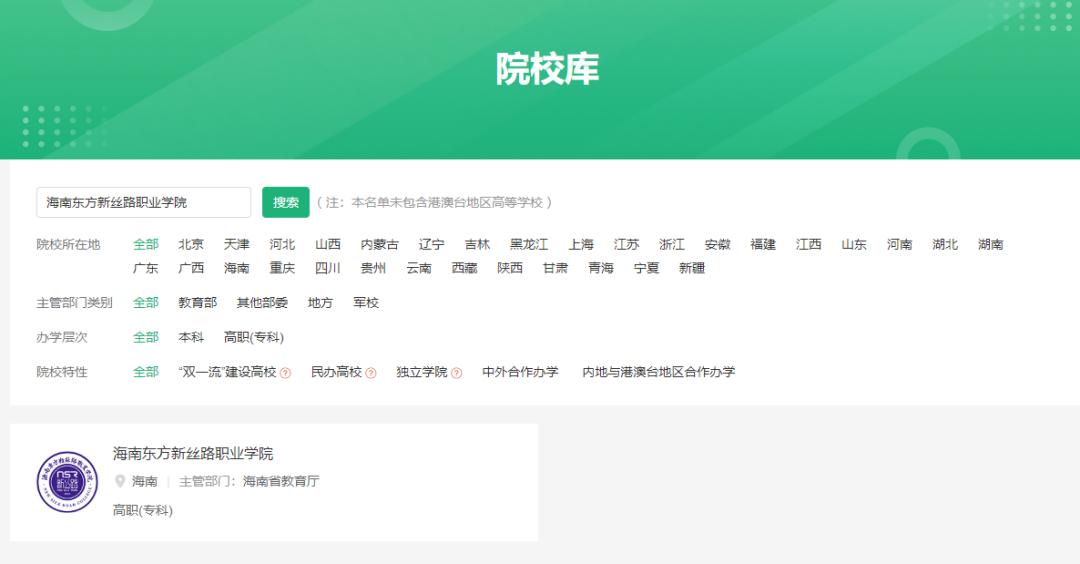Filter by 宁夏 region
Viewport: 1080px width, 564px height.
[x=646, y=268]
